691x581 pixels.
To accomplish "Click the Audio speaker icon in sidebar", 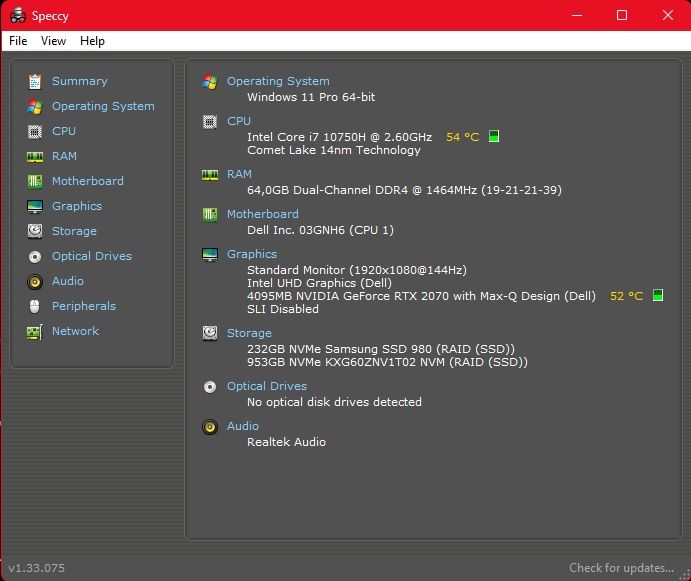I will pos(35,282).
